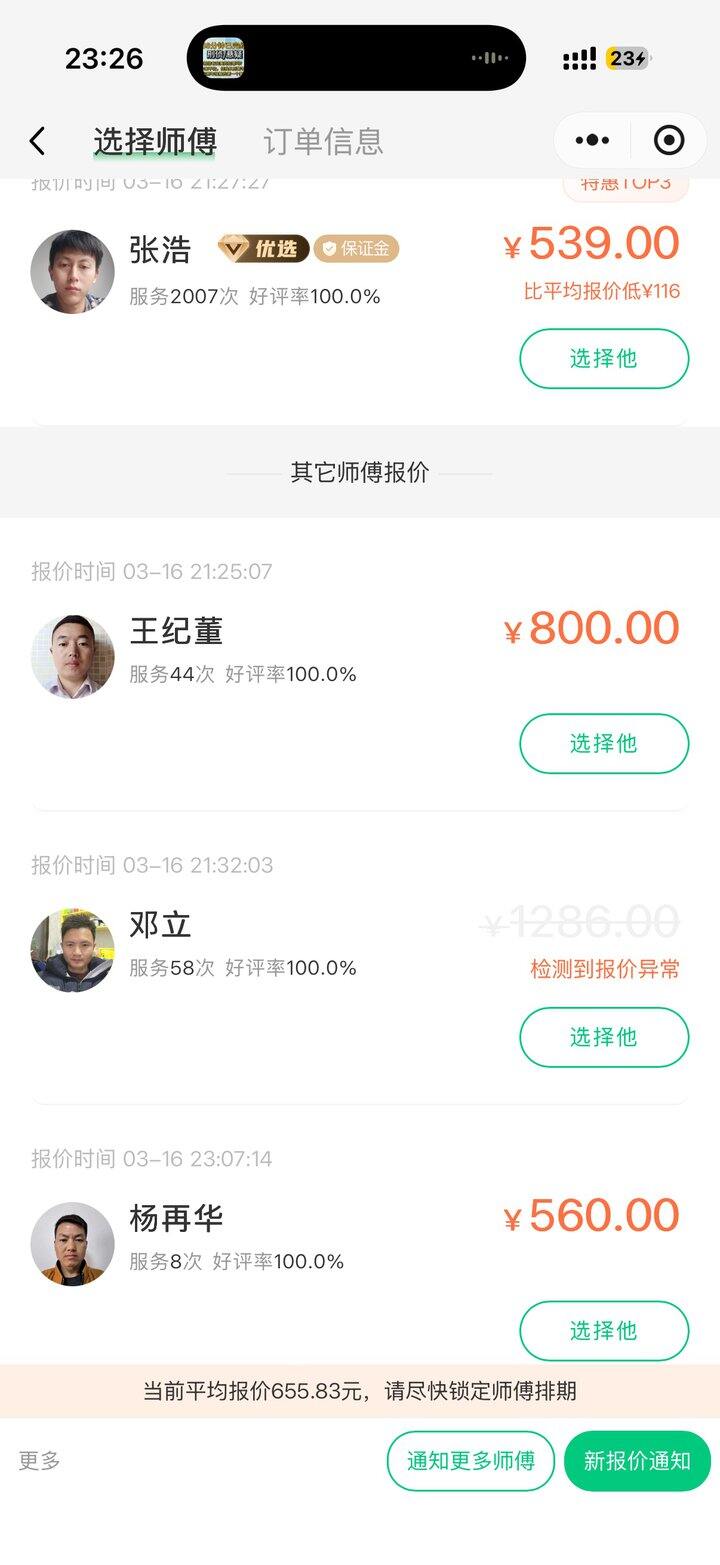The height and width of the screenshot is (1565, 720).
Task: Choose 王纪董 with the 选择他 button
Action: coord(604,743)
